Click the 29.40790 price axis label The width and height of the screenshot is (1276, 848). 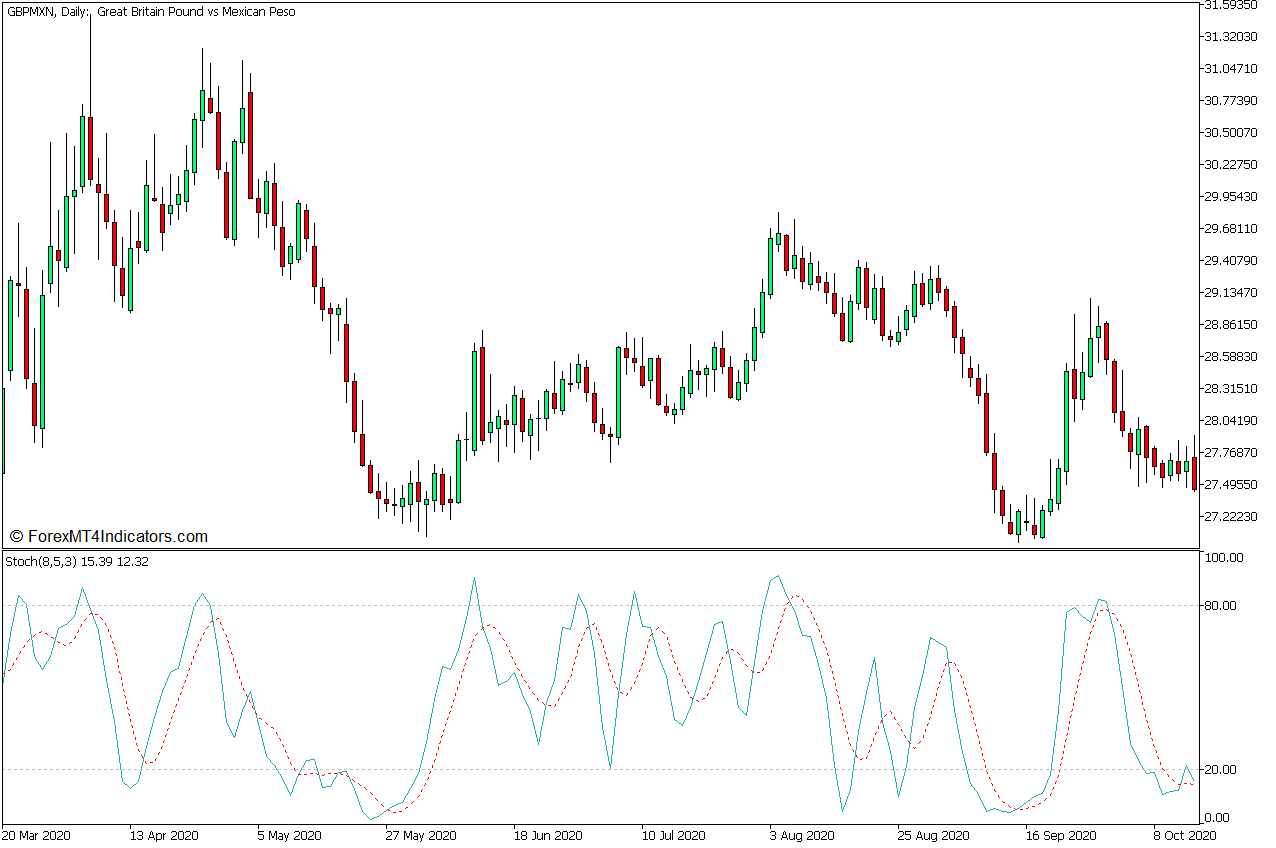[x=1231, y=261]
